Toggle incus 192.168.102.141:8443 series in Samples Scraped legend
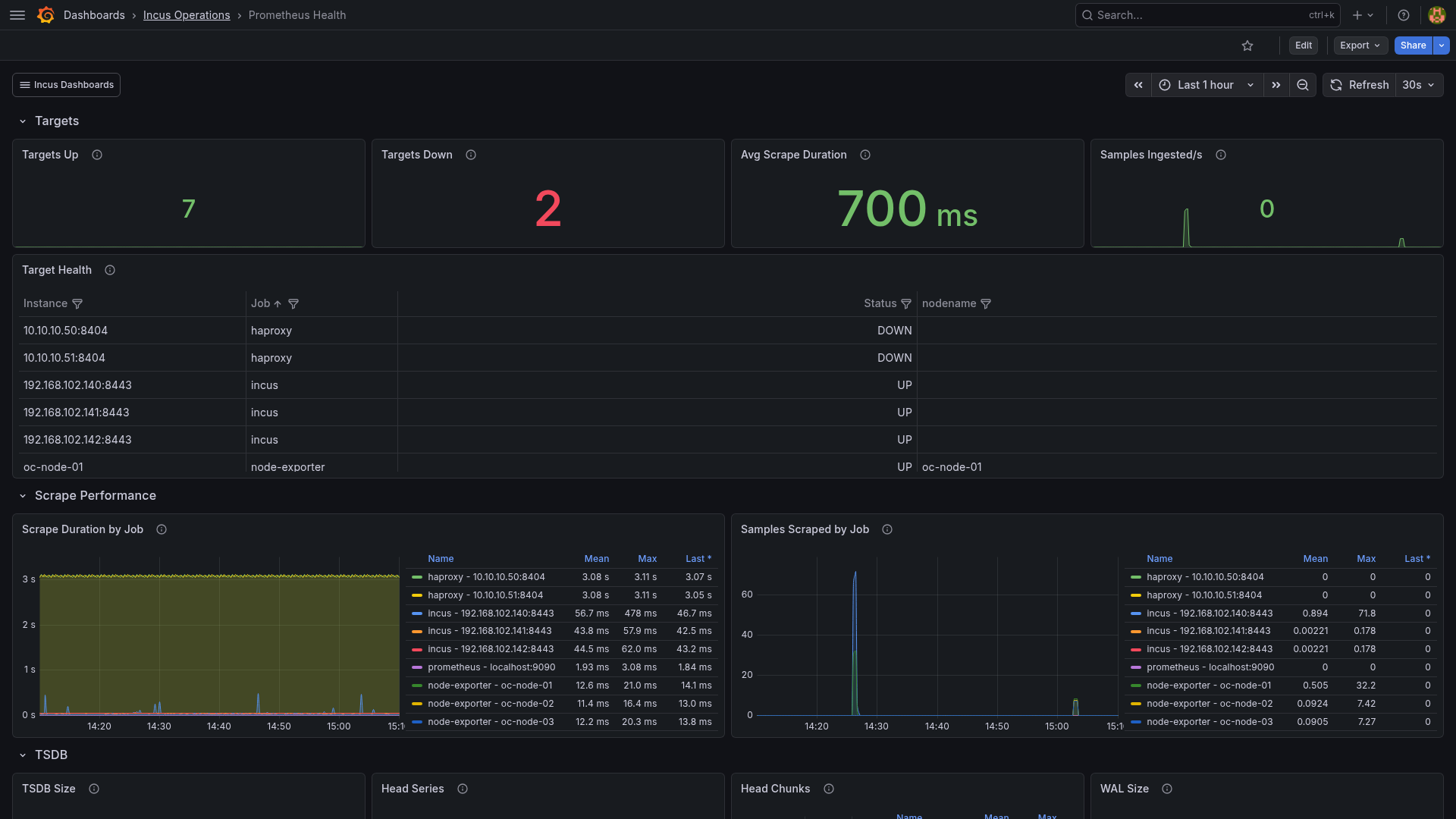The image size is (1456, 819). [x=1209, y=631]
